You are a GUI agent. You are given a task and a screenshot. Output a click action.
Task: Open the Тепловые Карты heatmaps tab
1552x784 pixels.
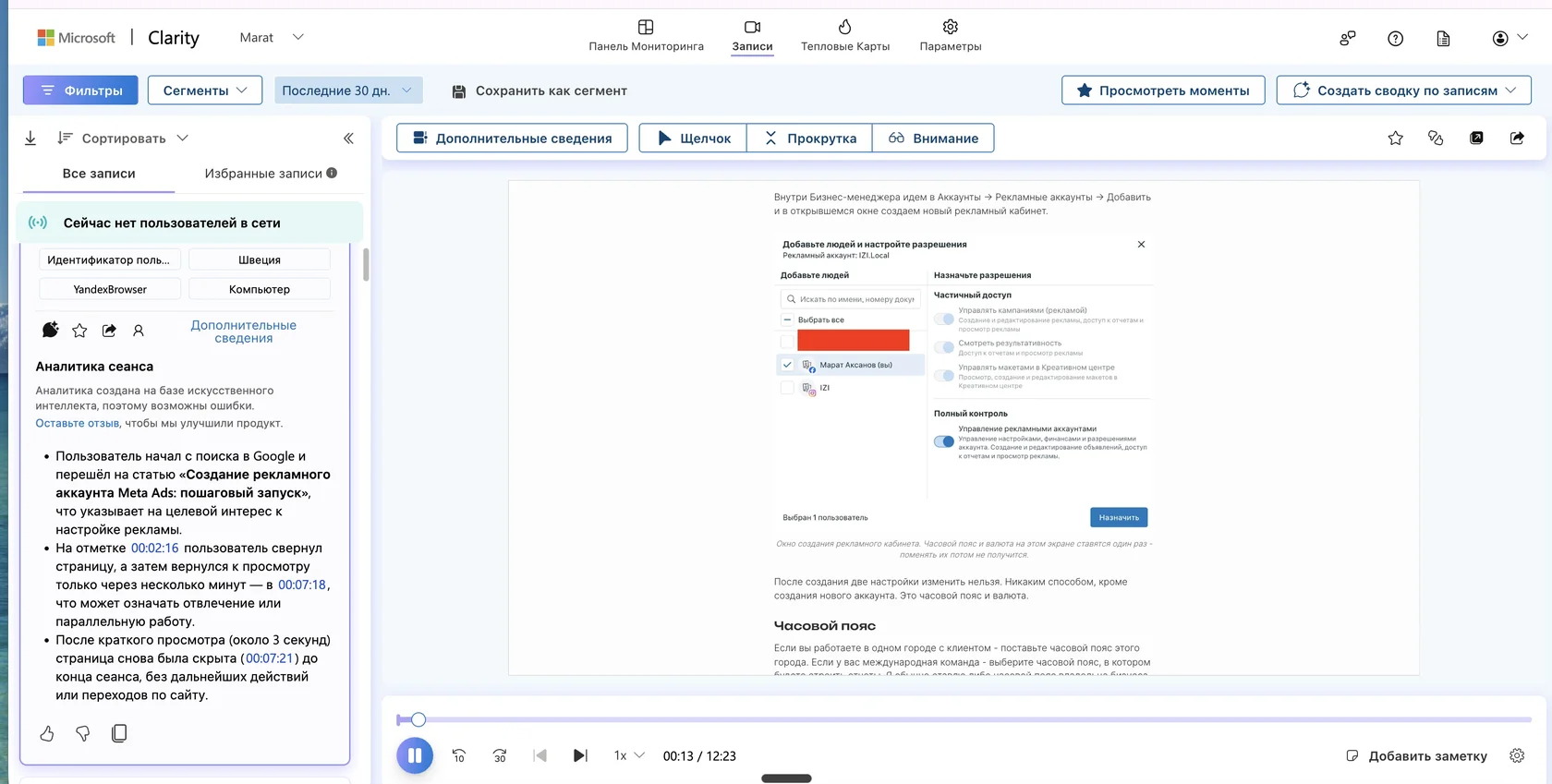click(x=844, y=36)
